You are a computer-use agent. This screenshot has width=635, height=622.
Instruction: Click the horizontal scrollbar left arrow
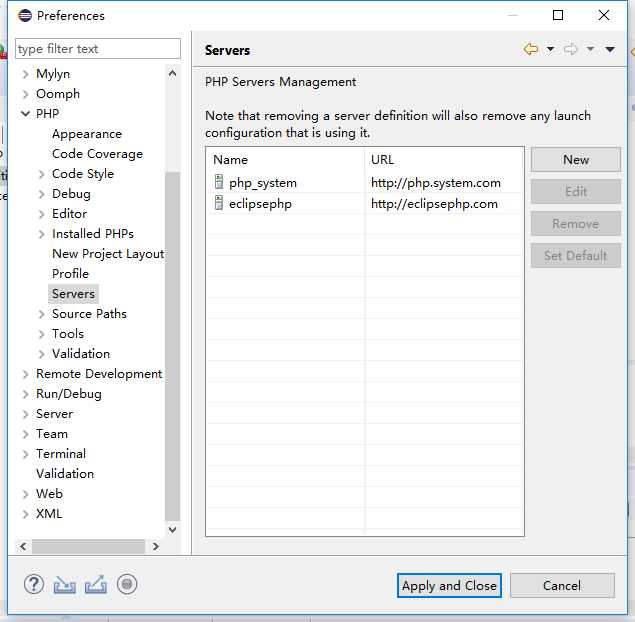(x=23, y=546)
